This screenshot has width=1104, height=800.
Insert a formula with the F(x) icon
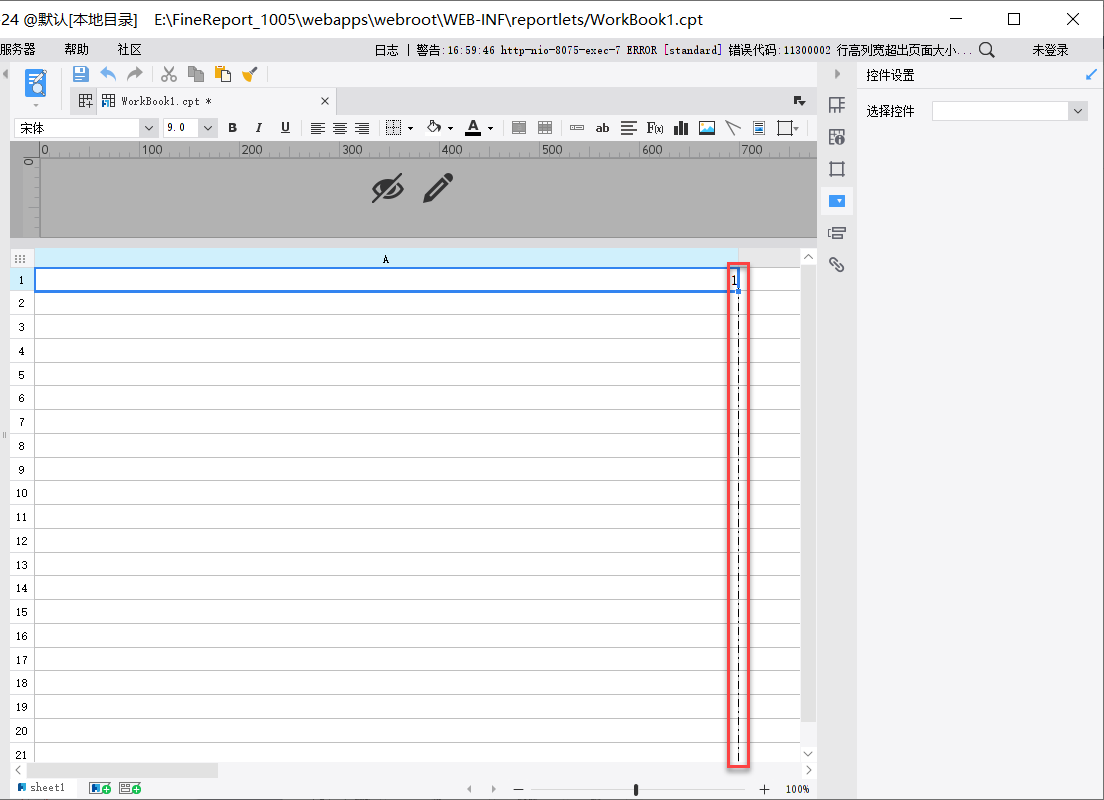click(655, 128)
